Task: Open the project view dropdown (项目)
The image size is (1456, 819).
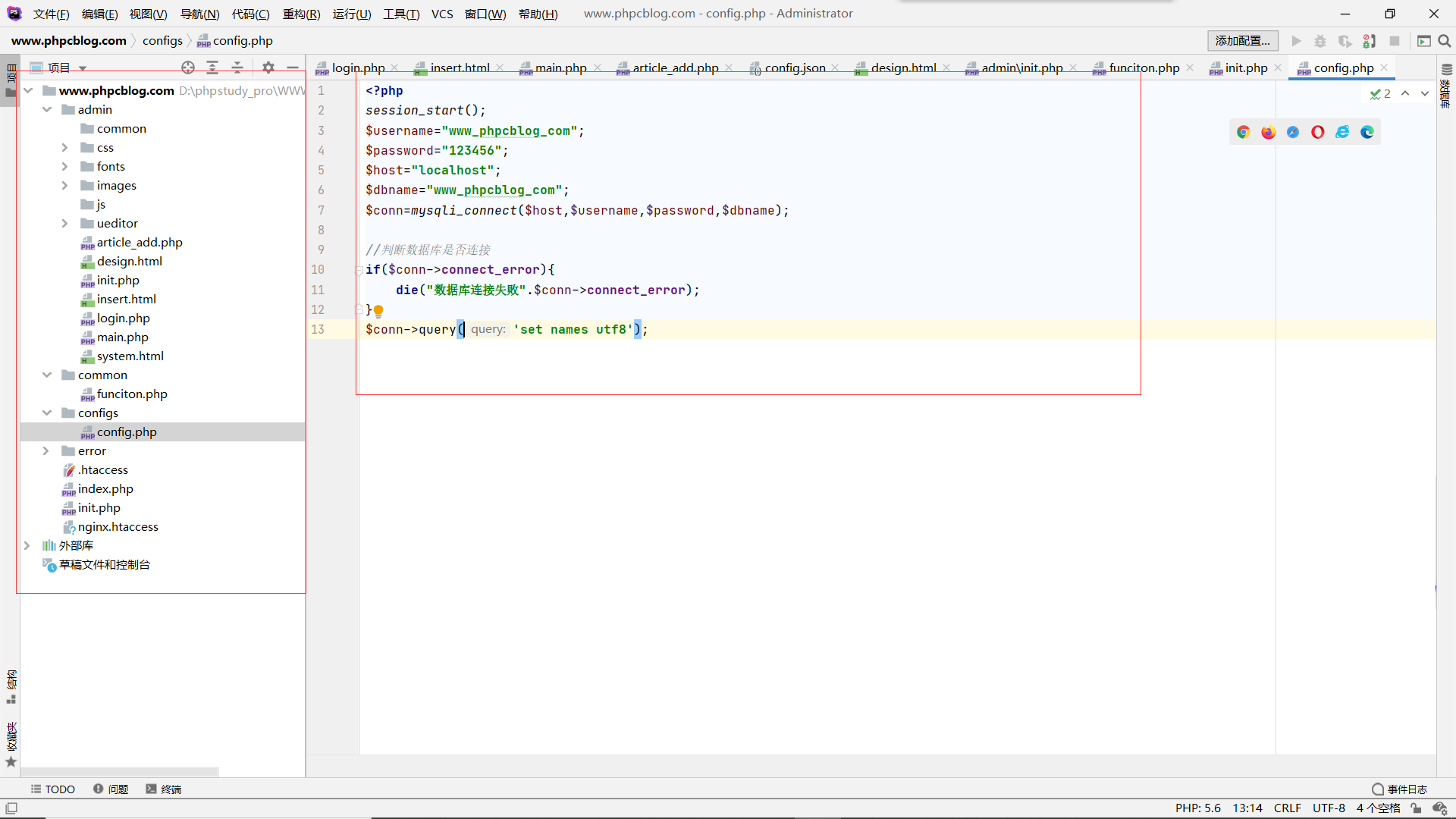Action: tap(59, 67)
